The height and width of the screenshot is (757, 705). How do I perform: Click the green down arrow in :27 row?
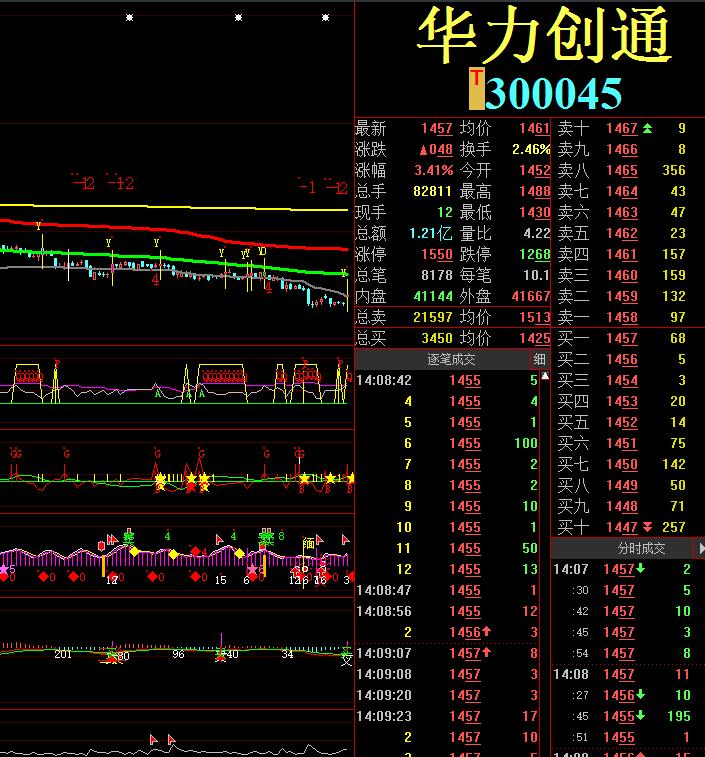click(640, 694)
